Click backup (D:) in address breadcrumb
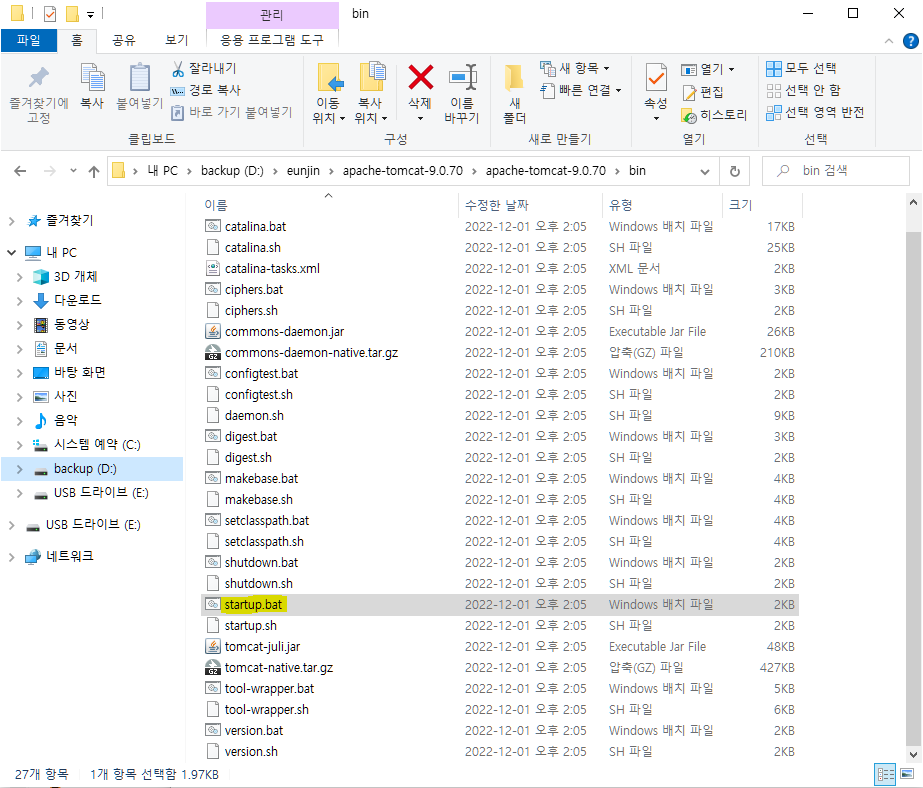The width and height of the screenshot is (923, 788). pyautogui.click(x=233, y=171)
